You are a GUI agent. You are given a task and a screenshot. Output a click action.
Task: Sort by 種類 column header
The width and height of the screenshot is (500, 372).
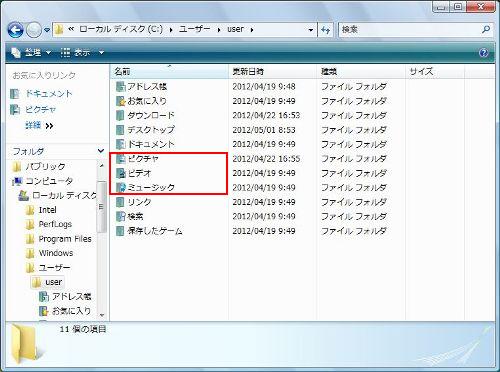coord(361,71)
